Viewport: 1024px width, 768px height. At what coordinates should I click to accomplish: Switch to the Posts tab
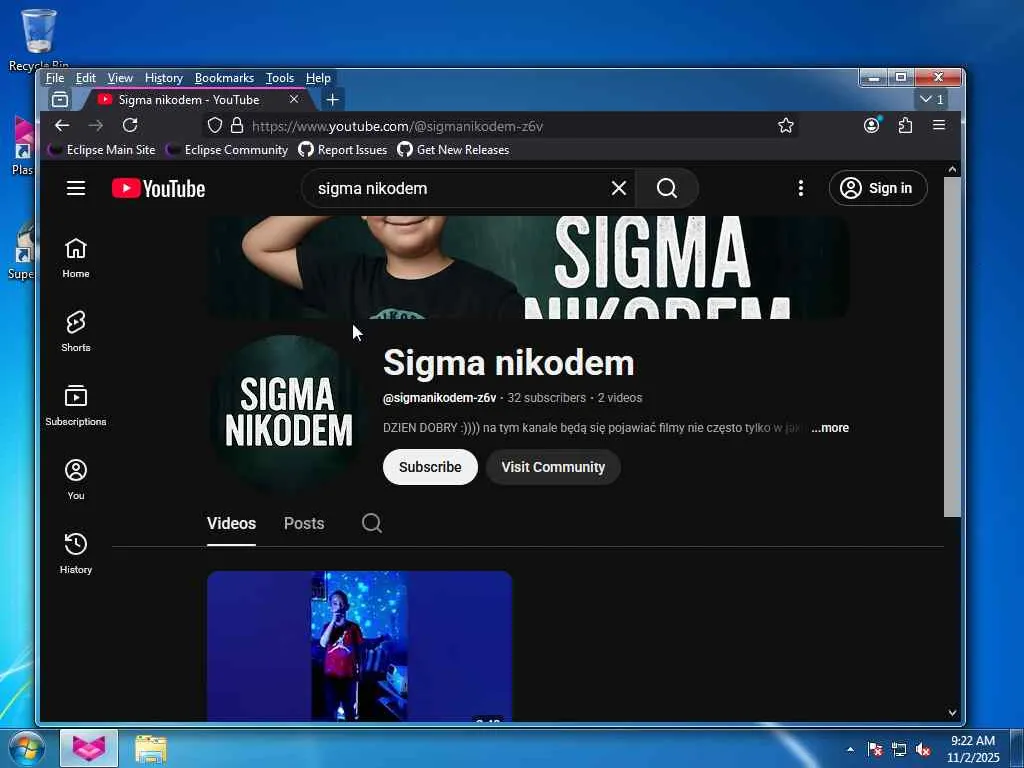[x=304, y=523]
